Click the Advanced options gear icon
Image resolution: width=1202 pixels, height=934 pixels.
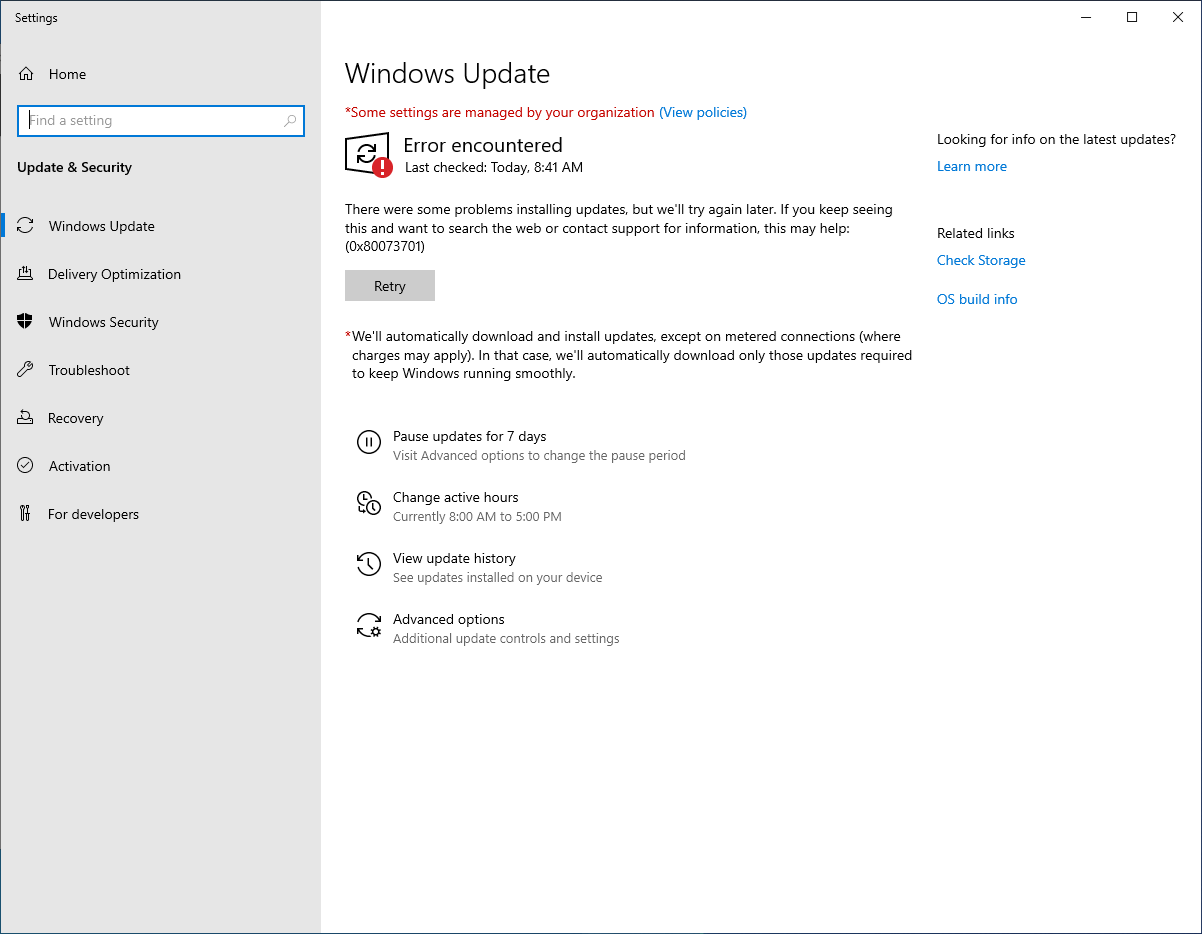point(369,625)
